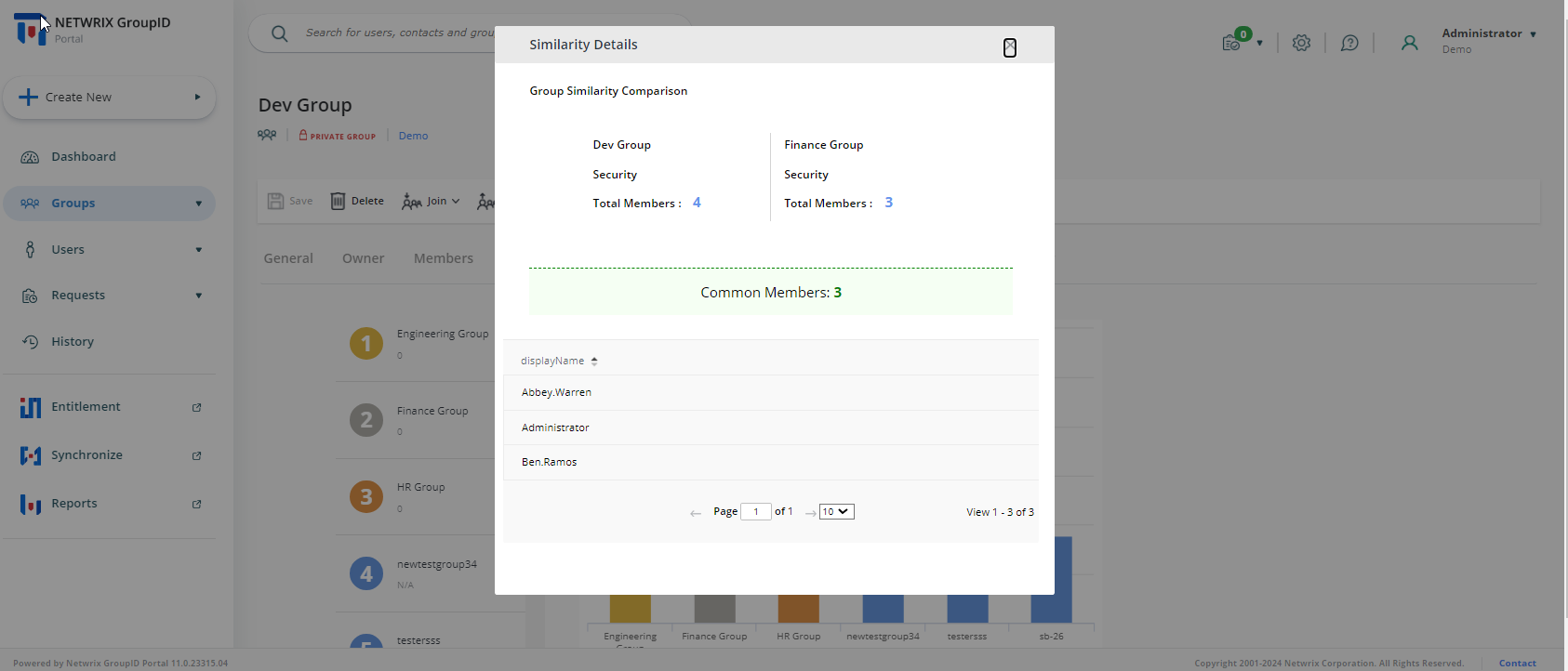Click Engineering Group in similarity list
The height and width of the screenshot is (671, 1568).
tap(443, 334)
